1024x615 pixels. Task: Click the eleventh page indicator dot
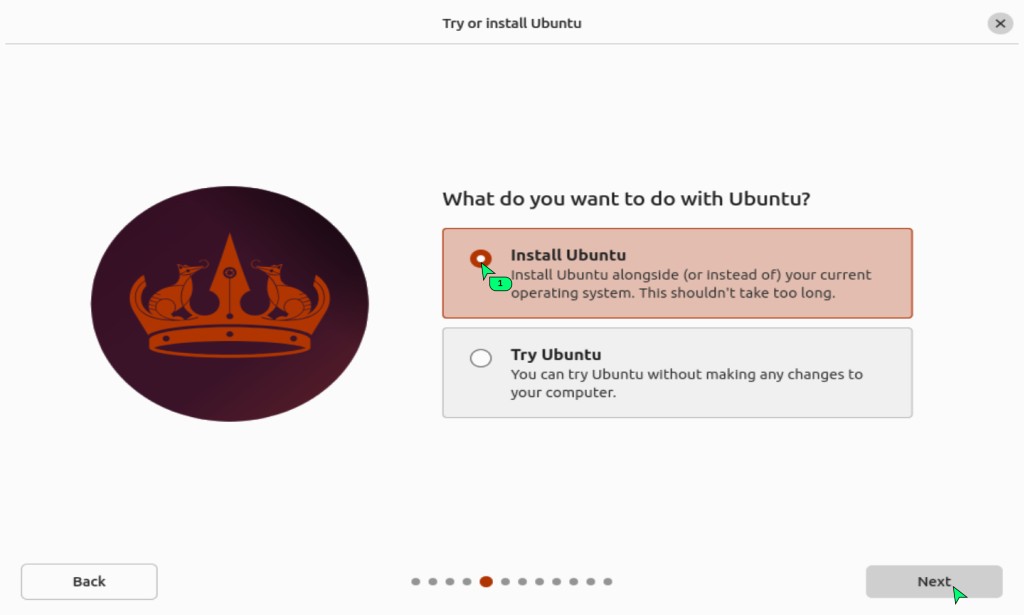coord(590,581)
